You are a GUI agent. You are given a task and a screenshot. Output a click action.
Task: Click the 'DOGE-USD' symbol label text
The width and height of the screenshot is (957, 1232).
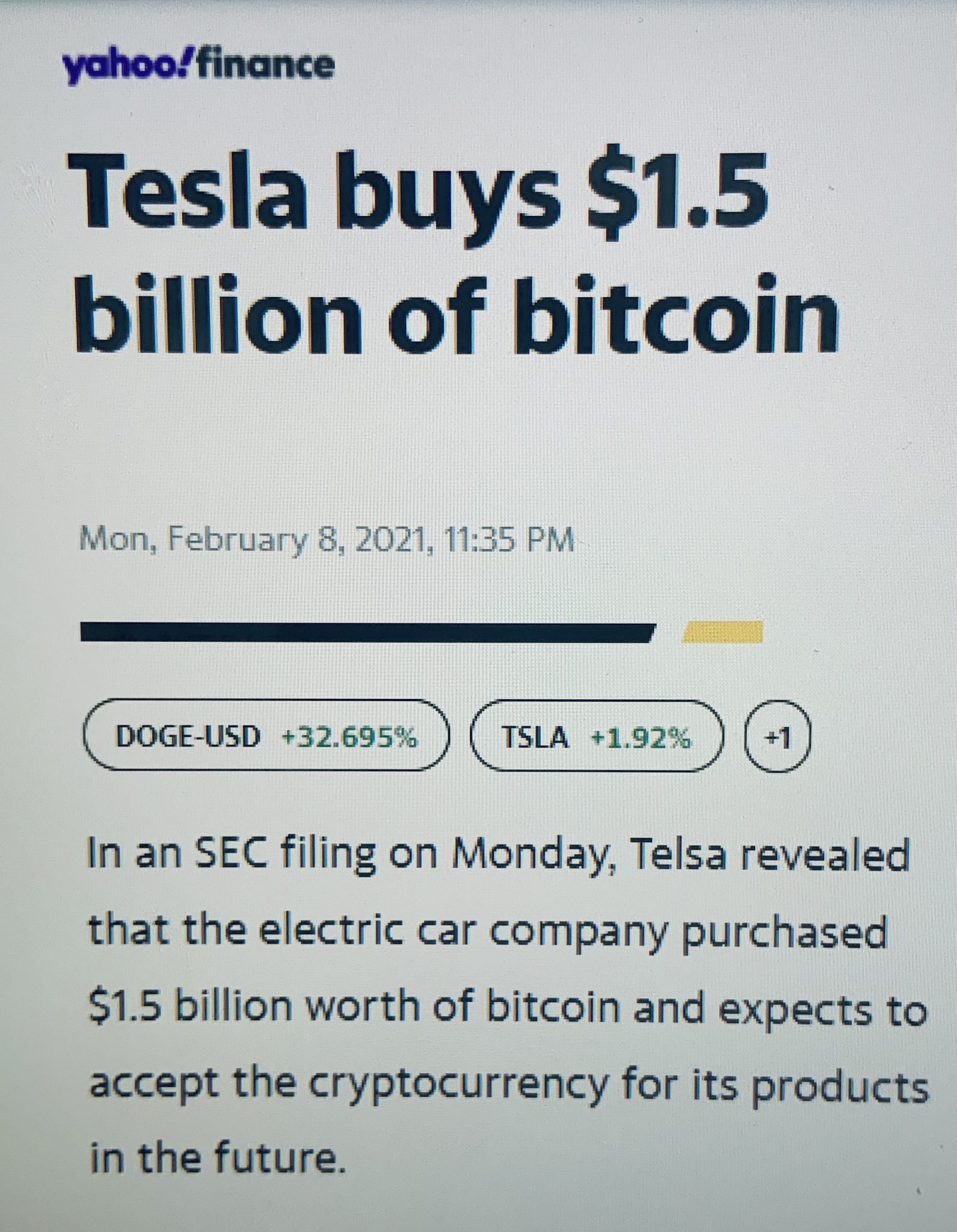click(188, 736)
